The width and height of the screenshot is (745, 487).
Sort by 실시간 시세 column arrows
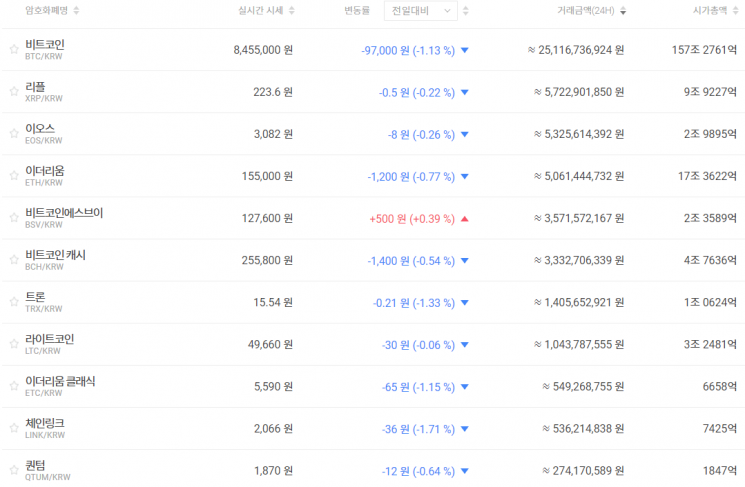(292, 10)
